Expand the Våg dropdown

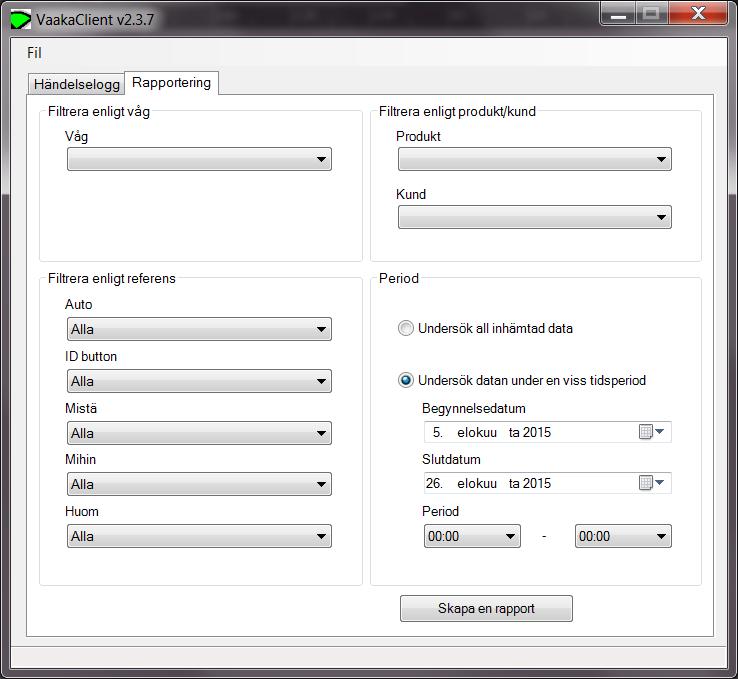pyautogui.click(x=200, y=159)
